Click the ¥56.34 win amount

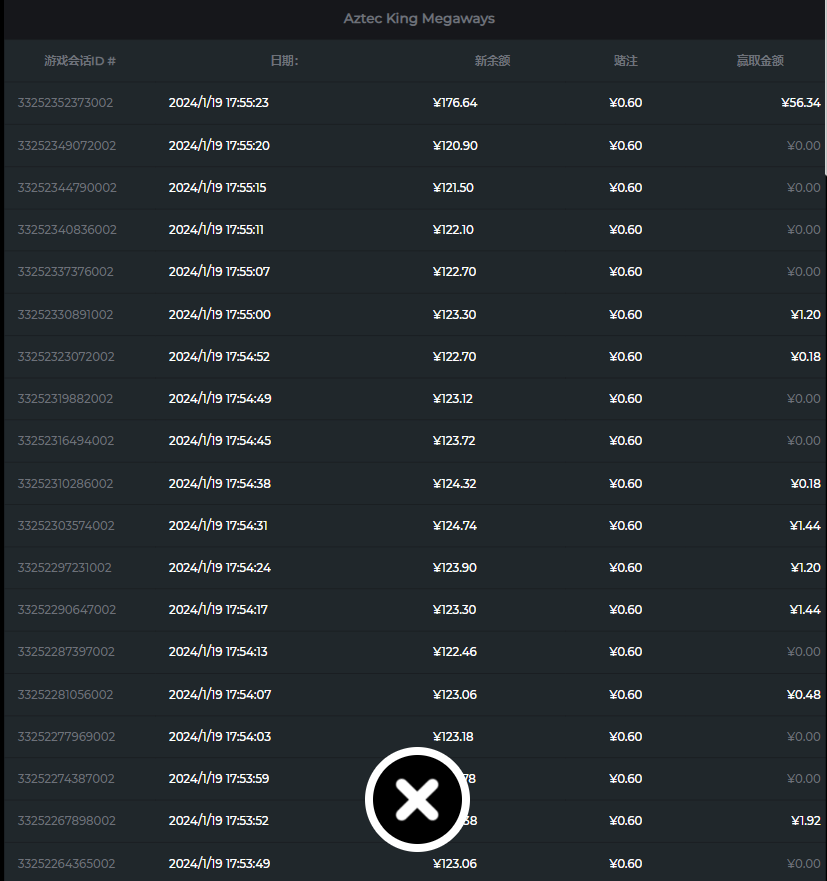click(801, 103)
